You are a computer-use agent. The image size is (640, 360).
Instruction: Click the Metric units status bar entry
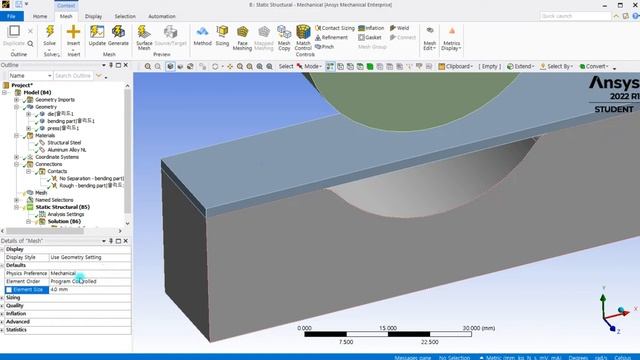click(x=522, y=358)
